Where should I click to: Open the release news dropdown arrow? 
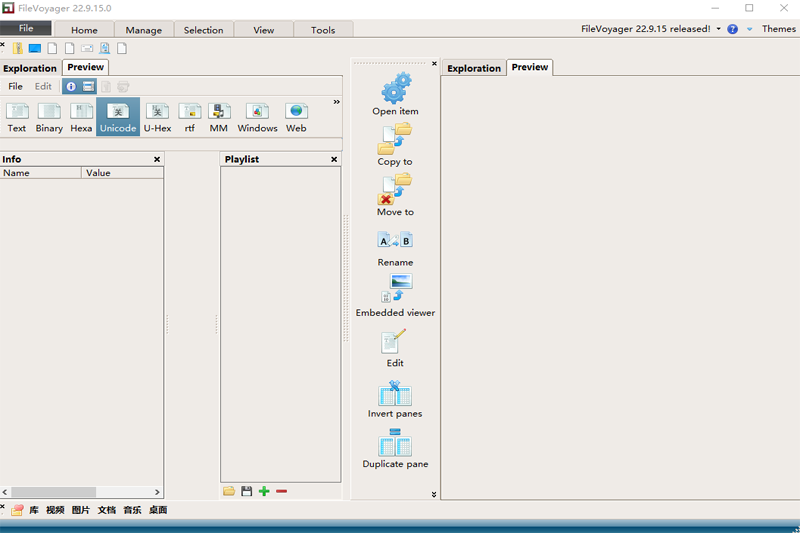click(x=718, y=29)
